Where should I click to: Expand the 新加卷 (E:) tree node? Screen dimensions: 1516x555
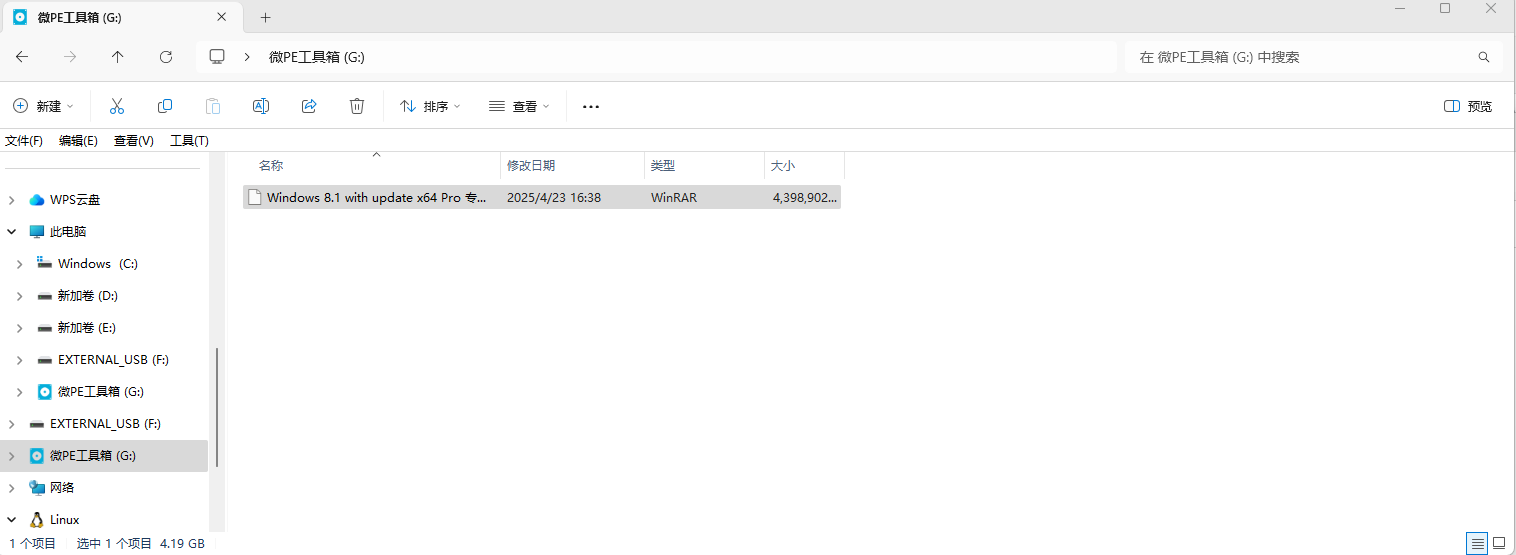[x=20, y=328]
